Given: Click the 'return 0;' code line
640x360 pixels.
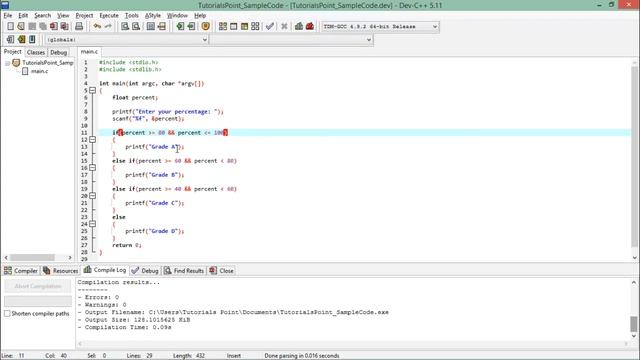Looking at the screenshot, I should [x=127, y=245].
